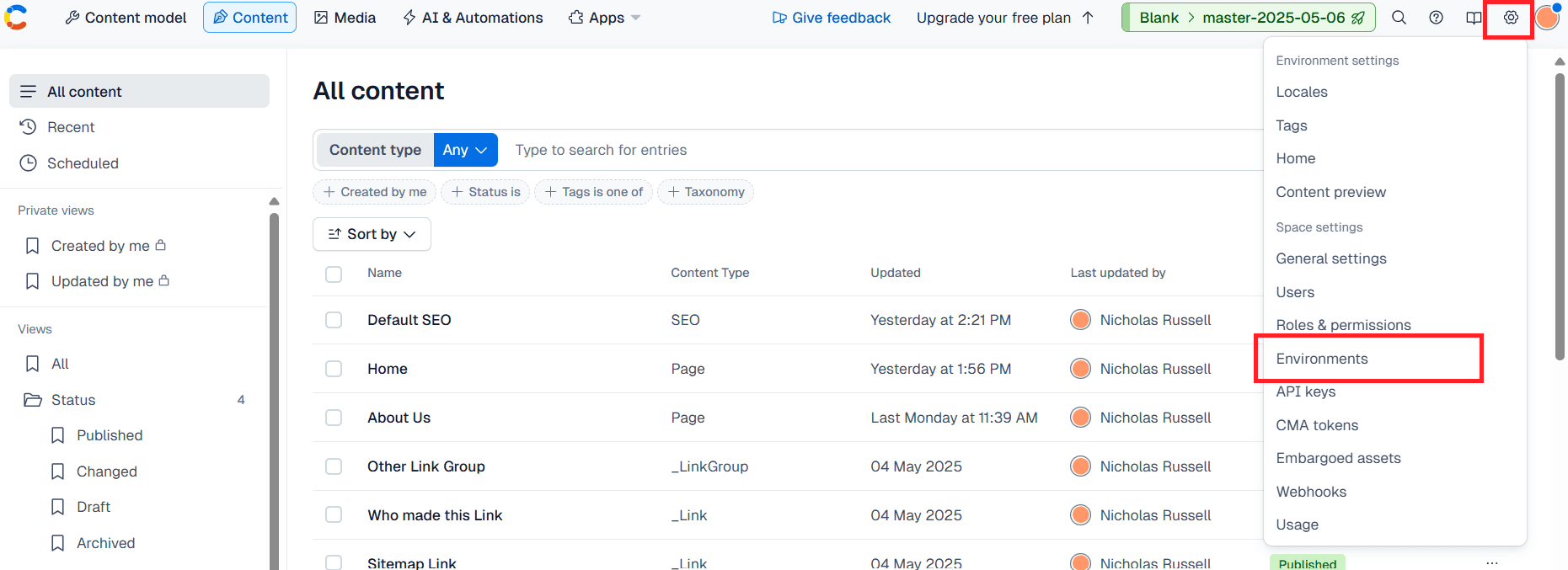Open the Any content type dropdown
This screenshot has width=1568, height=570.
pos(465,150)
